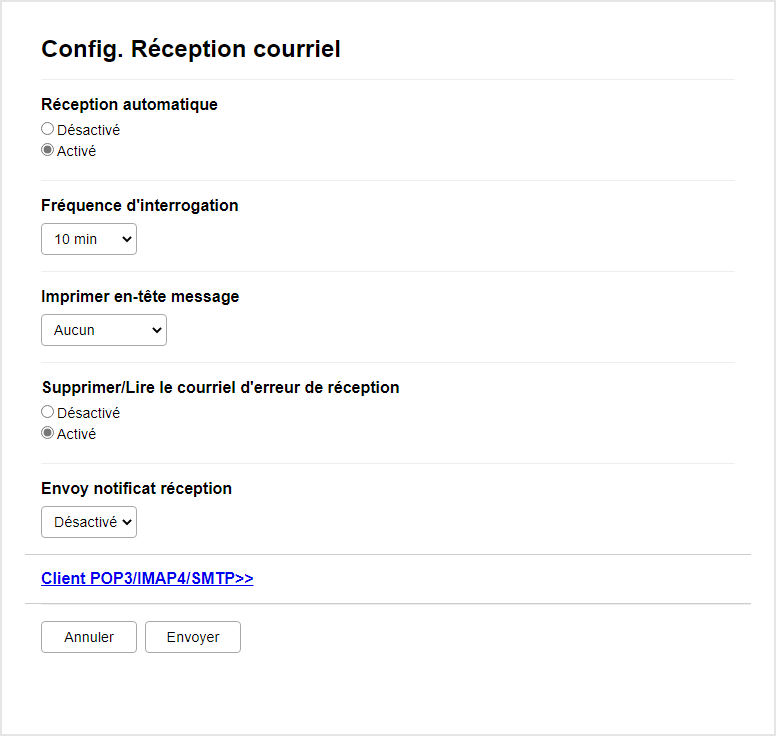Click the Fréquence d'interrogation heading text

pos(139,205)
